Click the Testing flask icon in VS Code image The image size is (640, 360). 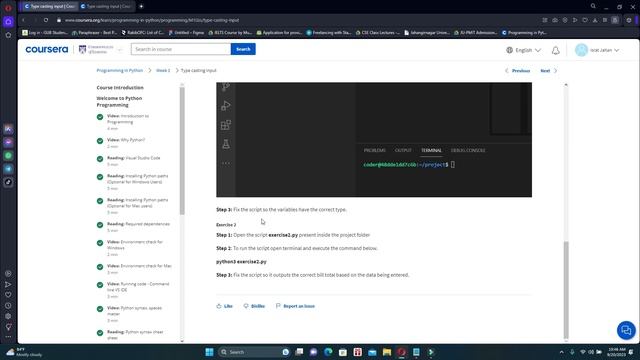(x=226, y=144)
